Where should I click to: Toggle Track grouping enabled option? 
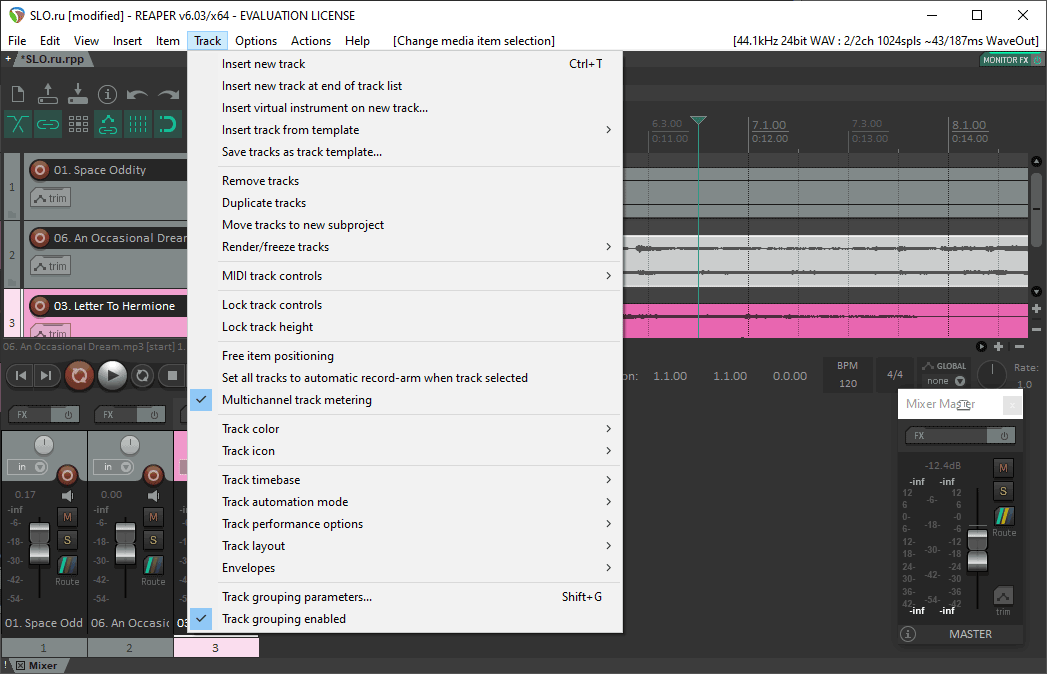point(405,619)
